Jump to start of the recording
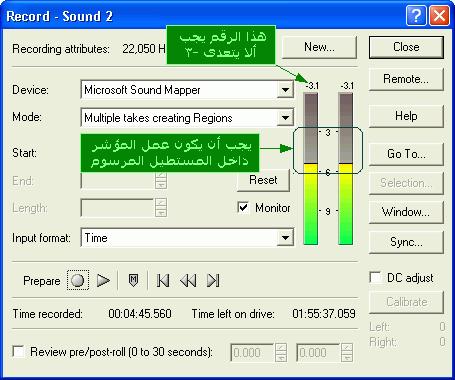455x380 pixels. pyautogui.click(x=163, y=280)
